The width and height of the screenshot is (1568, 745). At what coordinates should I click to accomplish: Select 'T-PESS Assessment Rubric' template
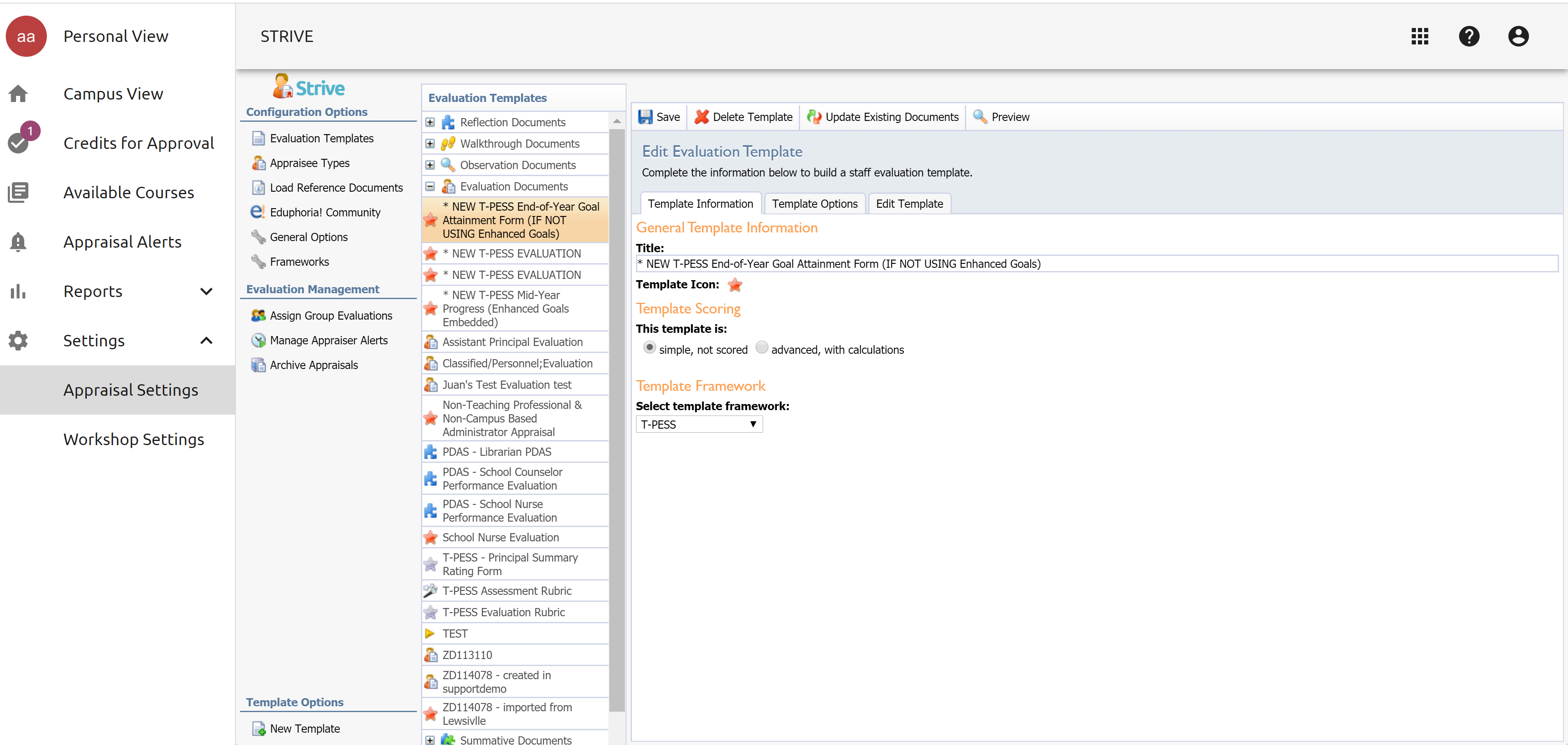point(515,591)
